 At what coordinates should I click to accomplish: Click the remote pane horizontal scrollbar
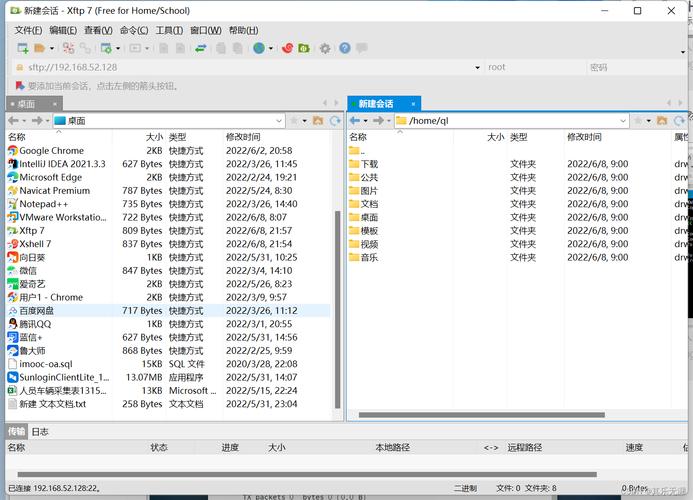coord(482,415)
